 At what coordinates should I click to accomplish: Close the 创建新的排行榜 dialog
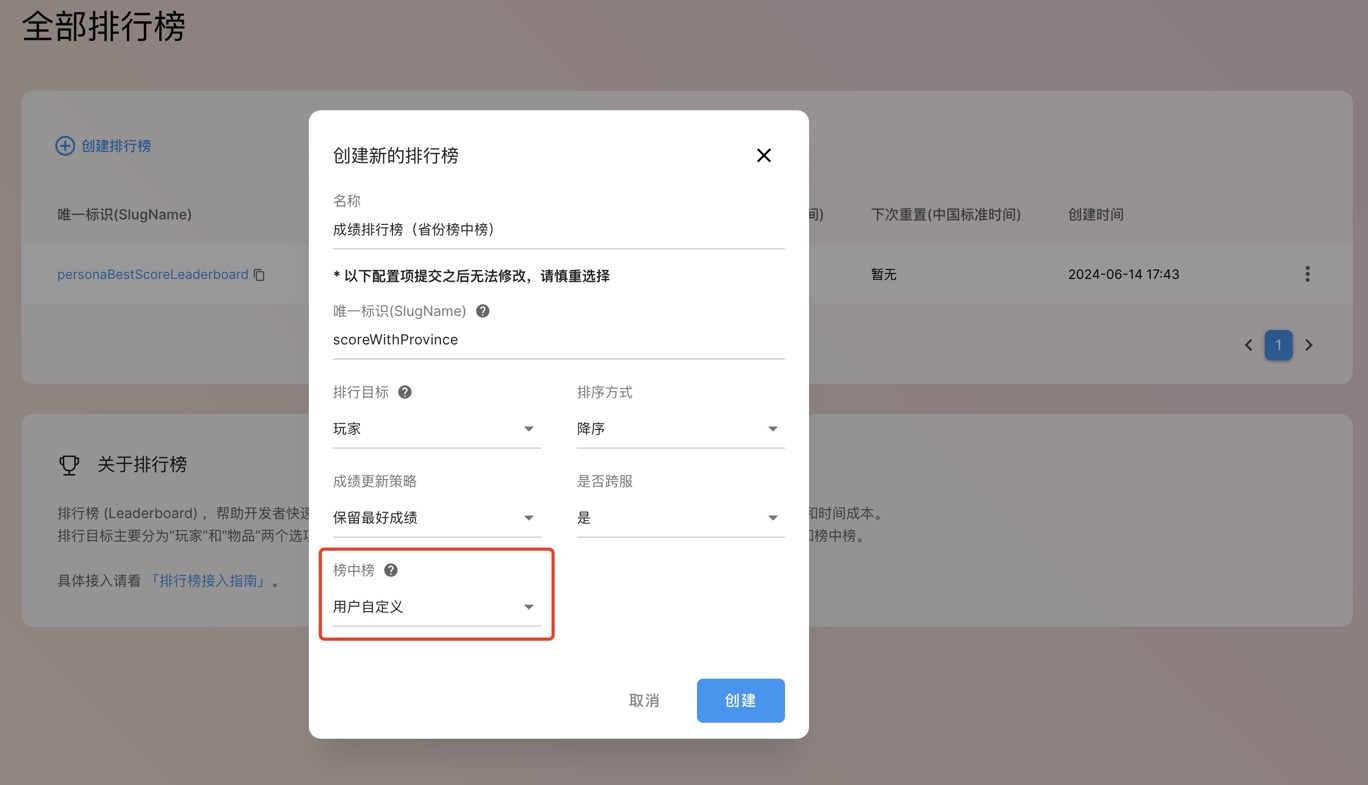pos(764,156)
